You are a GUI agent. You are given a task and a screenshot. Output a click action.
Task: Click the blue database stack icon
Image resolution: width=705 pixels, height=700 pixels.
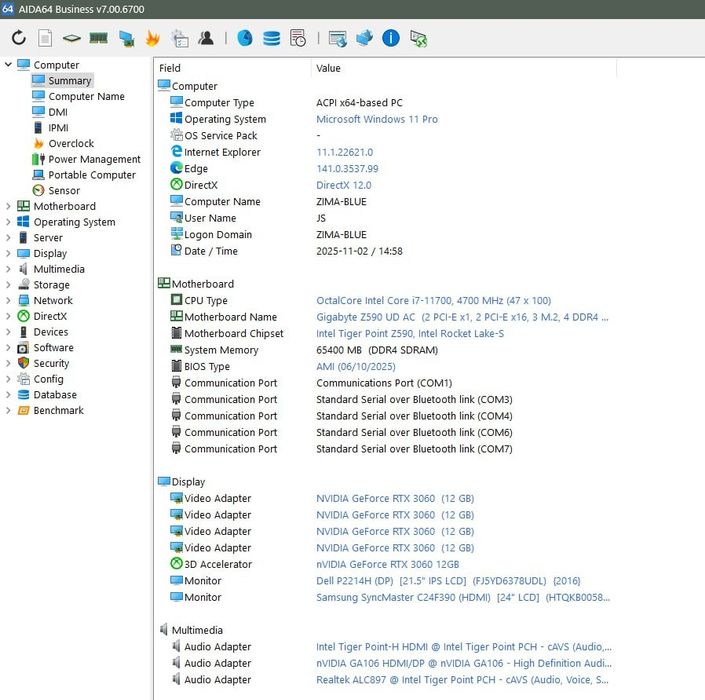(272, 38)
